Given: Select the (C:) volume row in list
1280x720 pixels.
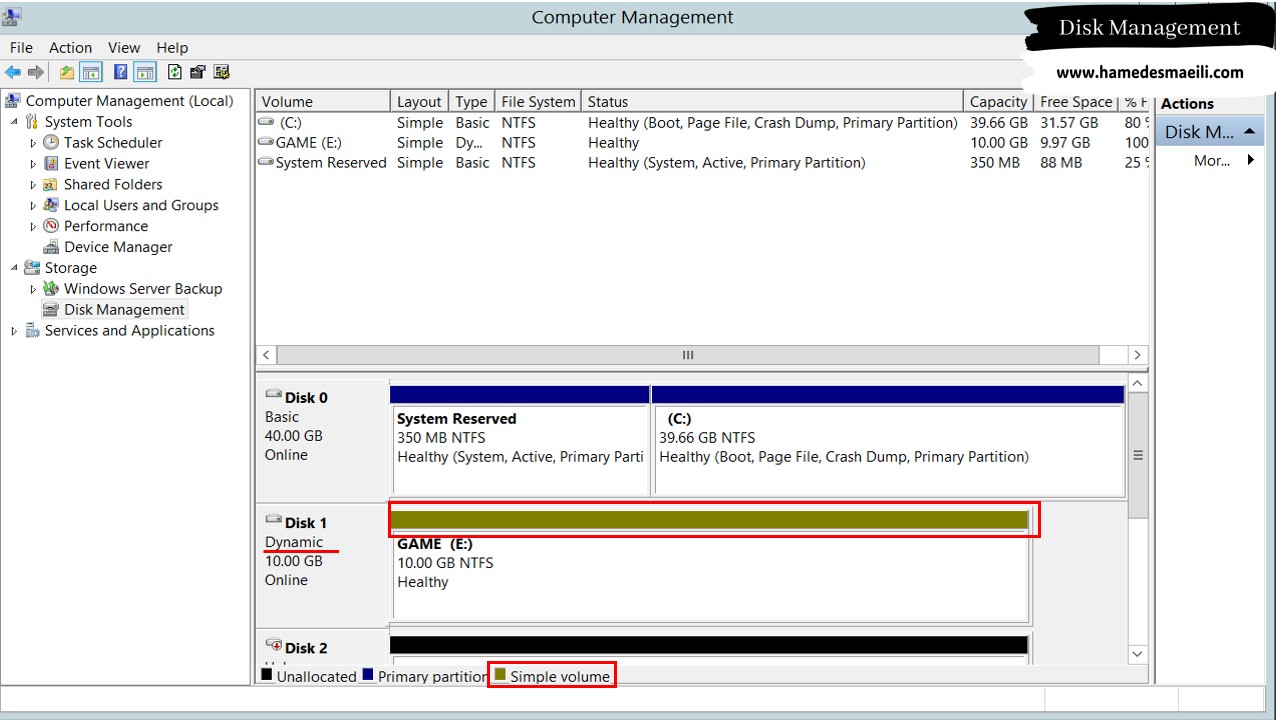Looking at the screenshot, I should 702,122.
